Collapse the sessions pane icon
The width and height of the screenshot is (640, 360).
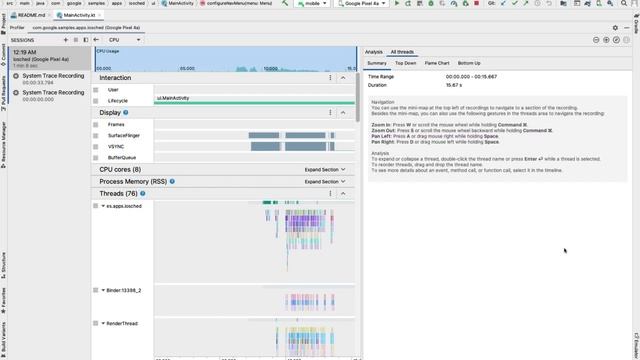click(86, 40)
